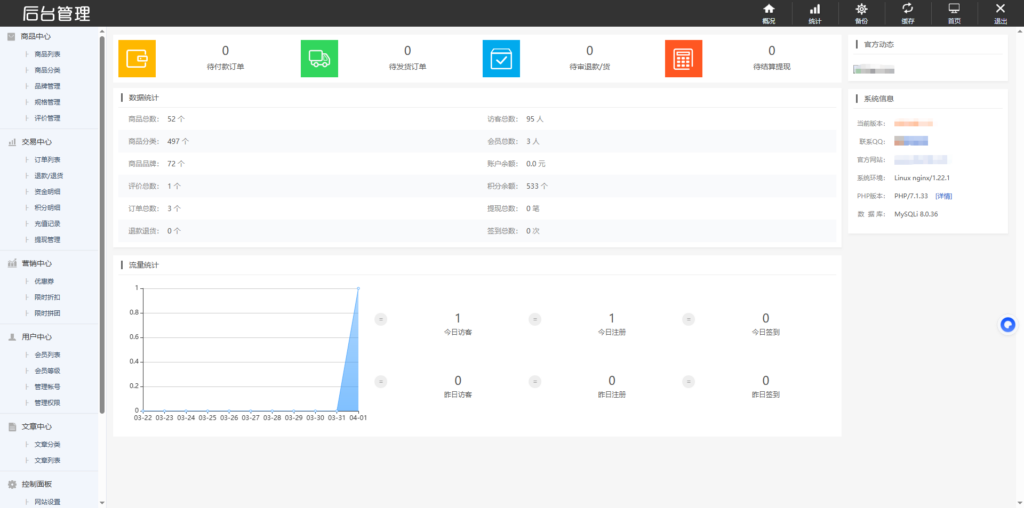Open 退款/退货 in the sidebar

[x=48, y=176]
